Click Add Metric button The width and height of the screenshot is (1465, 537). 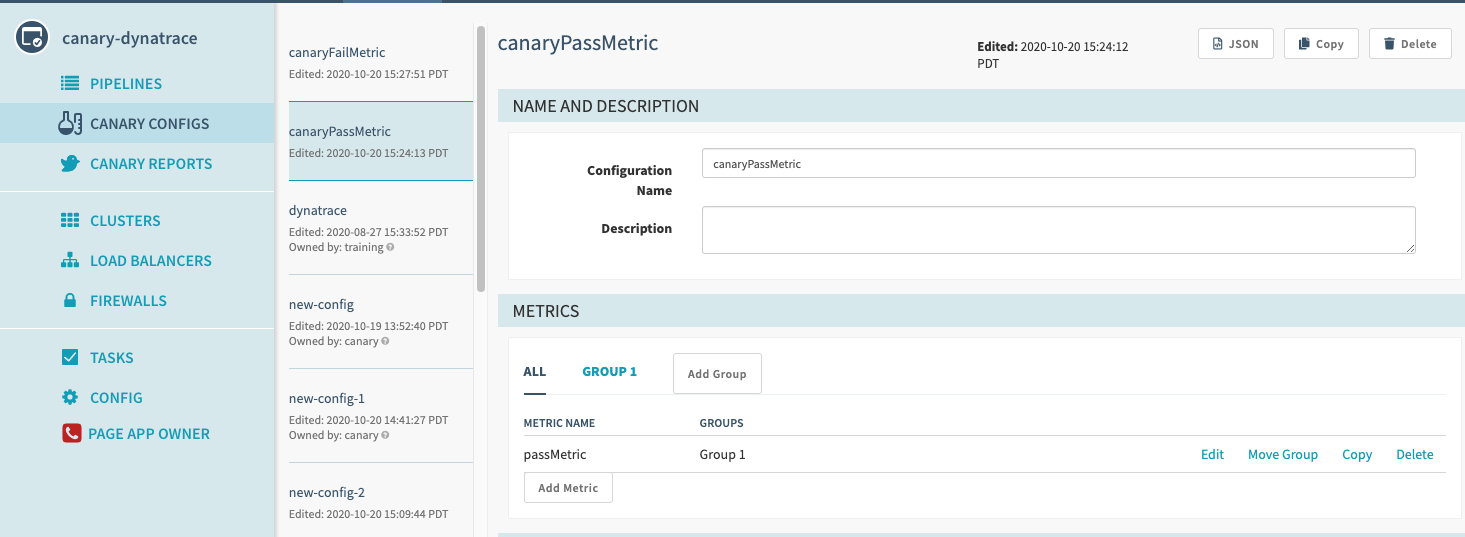tap(568, 488)
